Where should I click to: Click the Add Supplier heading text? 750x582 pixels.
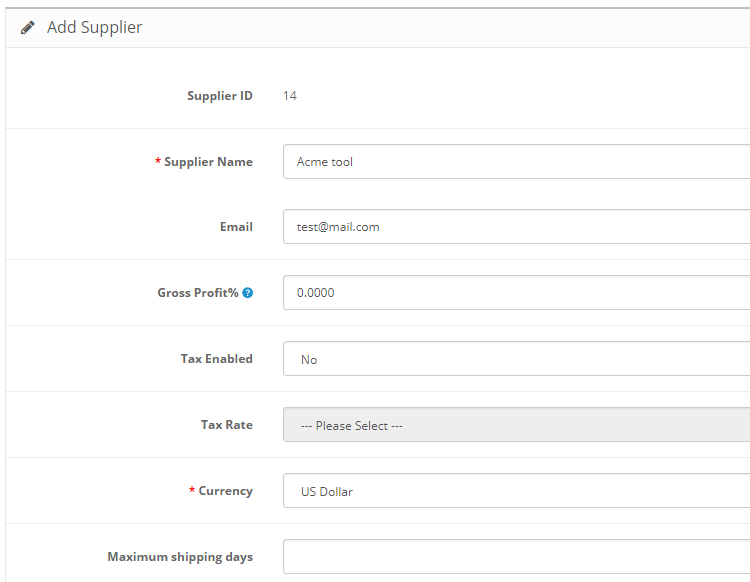click(x=95, y=28)
